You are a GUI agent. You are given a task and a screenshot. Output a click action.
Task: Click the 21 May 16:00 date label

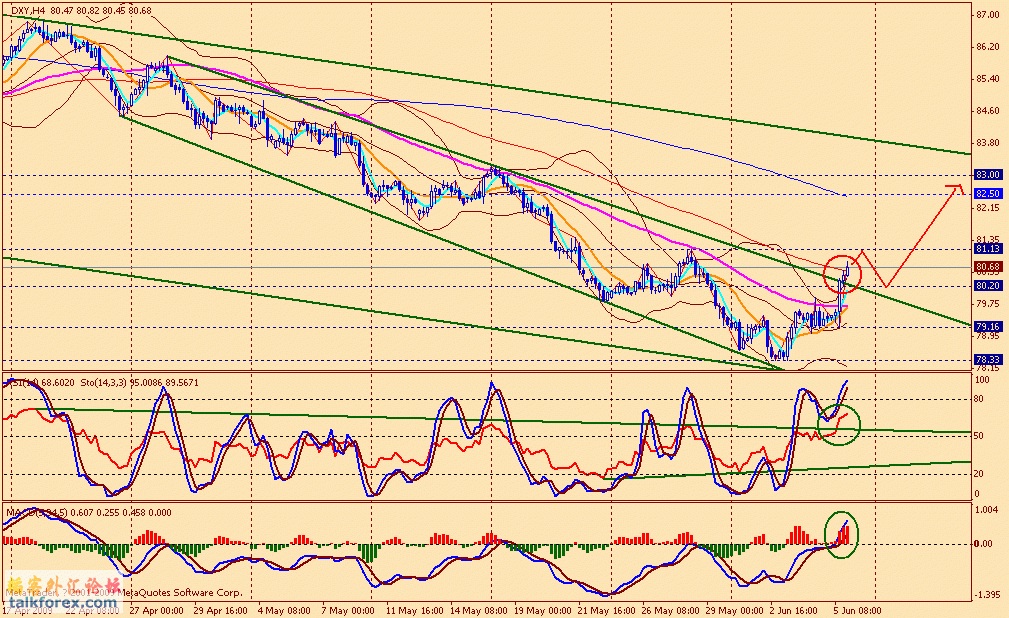605,610
